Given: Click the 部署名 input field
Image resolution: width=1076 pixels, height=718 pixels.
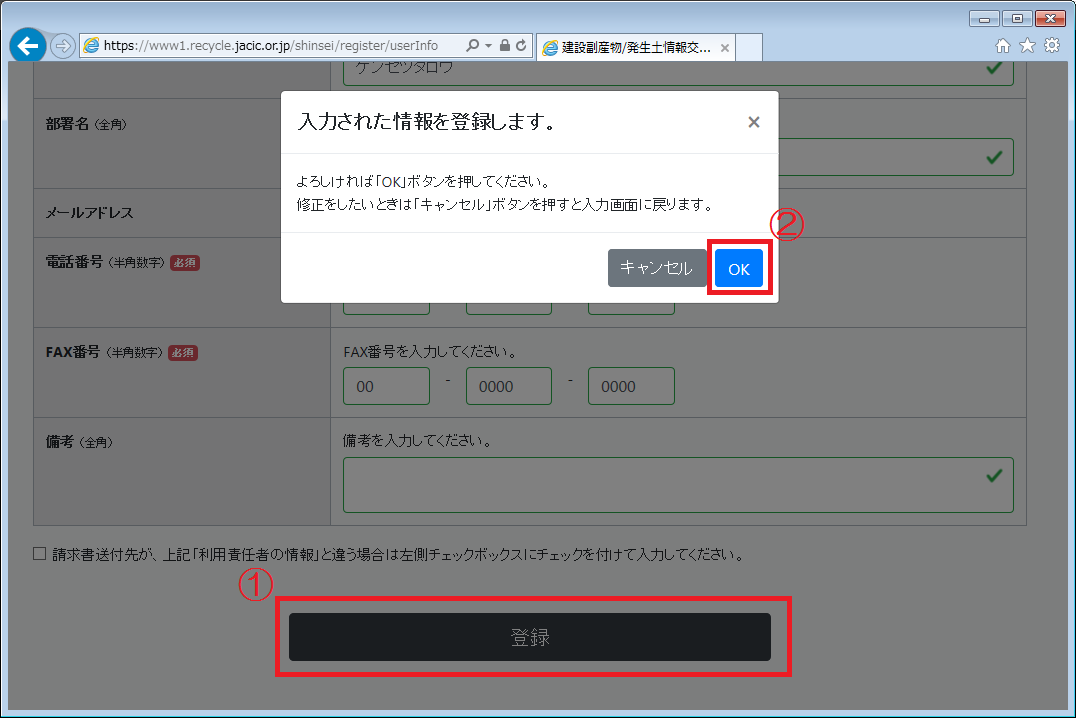Looking at the screenshot, I should coord(896,157).
